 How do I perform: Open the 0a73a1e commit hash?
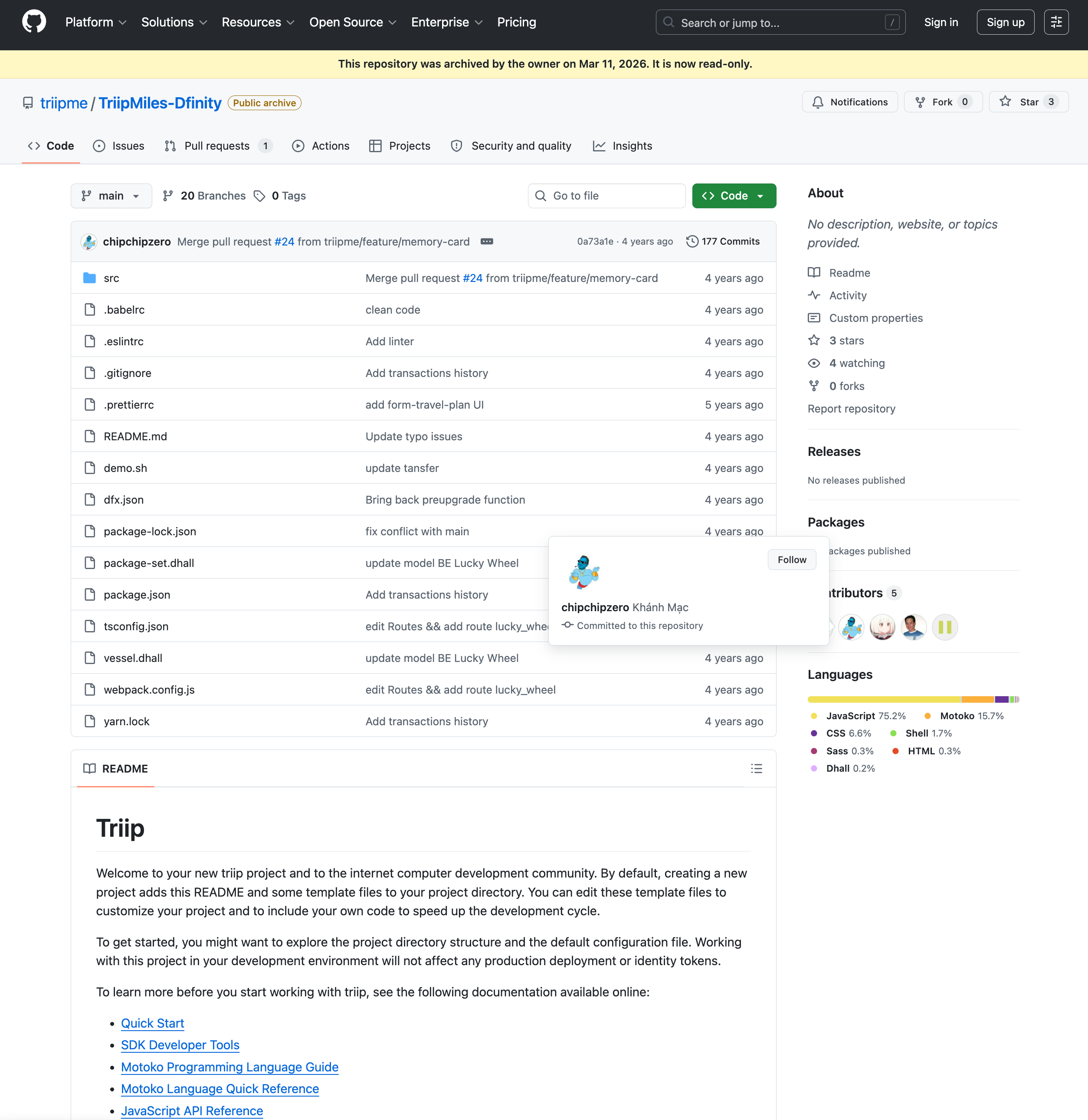point(595,241)
